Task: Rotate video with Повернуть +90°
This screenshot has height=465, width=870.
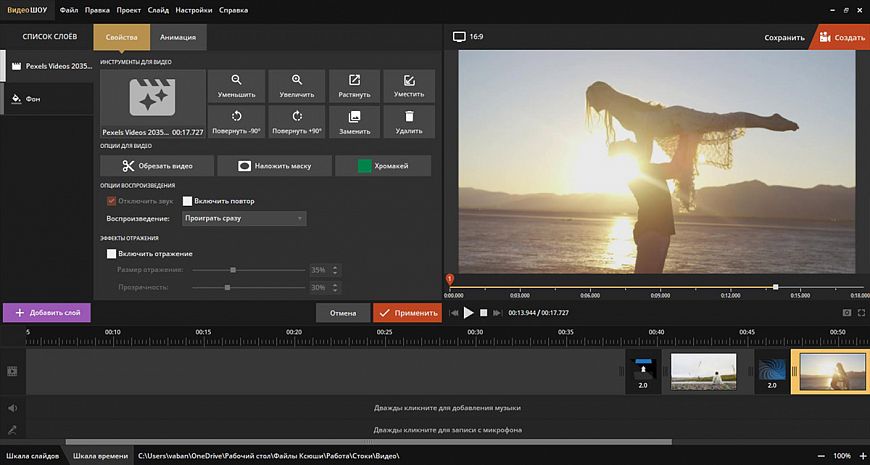Action: click(296, 122)
